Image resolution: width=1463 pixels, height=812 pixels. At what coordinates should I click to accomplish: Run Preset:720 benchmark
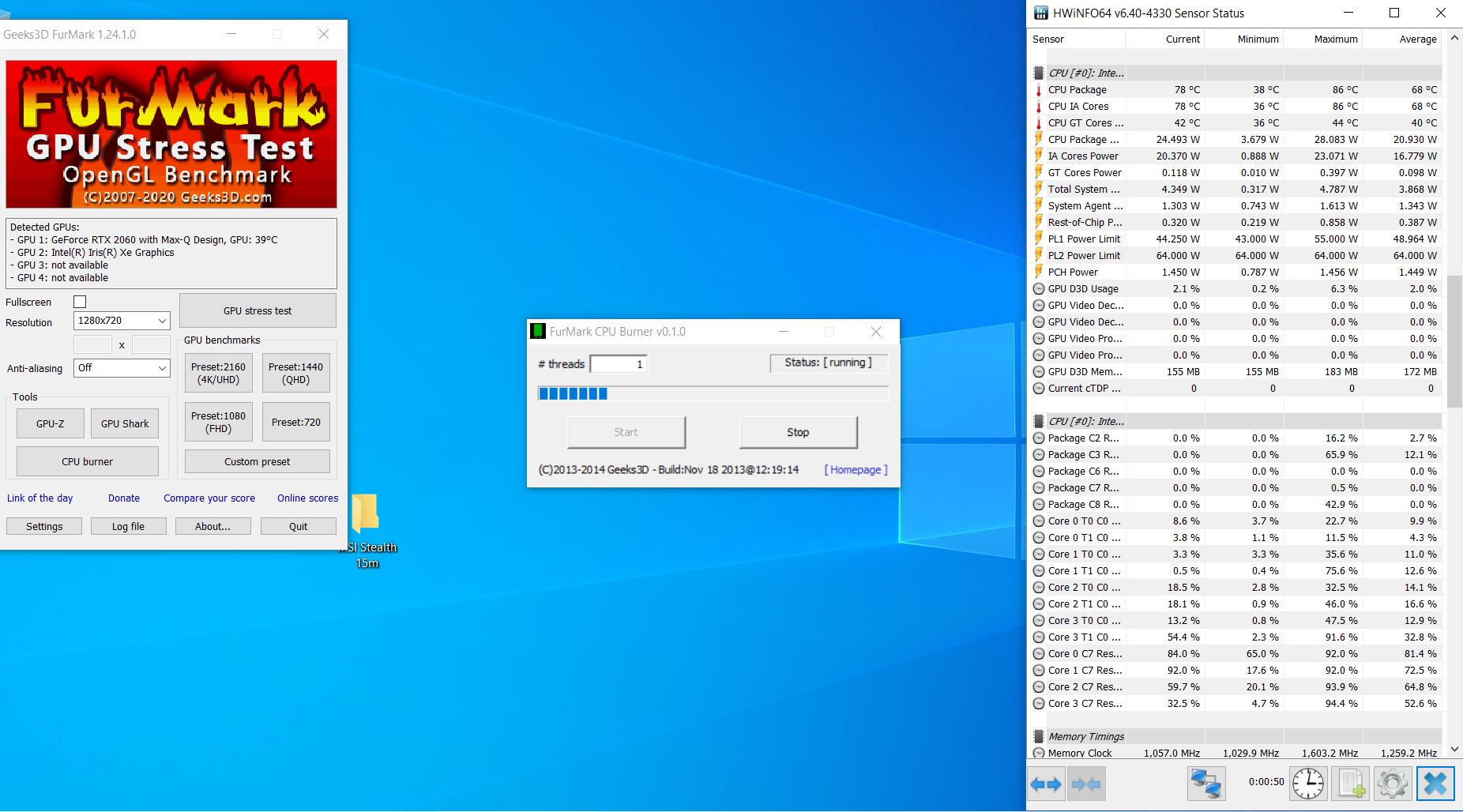tap(296, 423)
